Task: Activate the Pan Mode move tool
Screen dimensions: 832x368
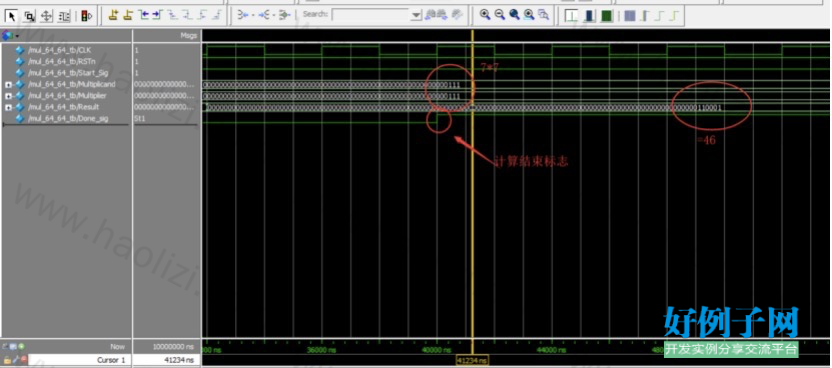Action: click(47, 16)
